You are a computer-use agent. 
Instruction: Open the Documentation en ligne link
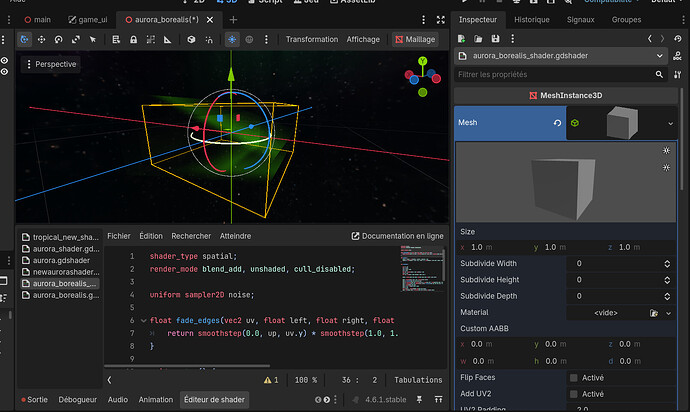click(398, 236)
